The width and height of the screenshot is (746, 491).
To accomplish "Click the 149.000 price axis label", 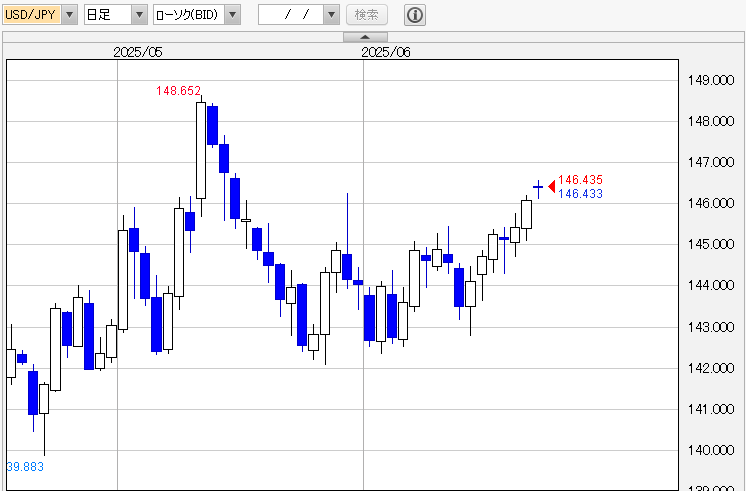I will click(711, 80).
